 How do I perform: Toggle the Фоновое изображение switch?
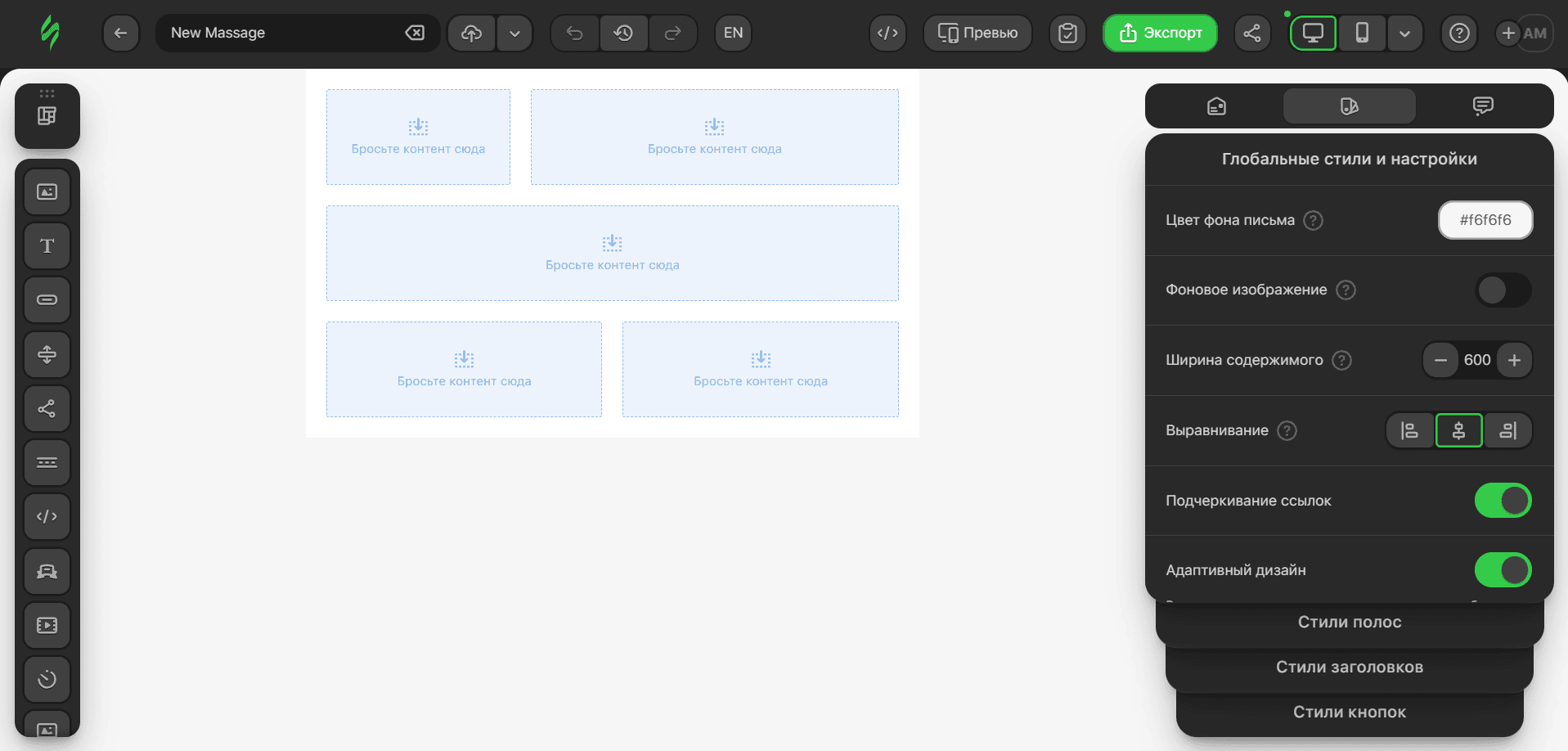pyautogui.click(x=1503, y=290)
